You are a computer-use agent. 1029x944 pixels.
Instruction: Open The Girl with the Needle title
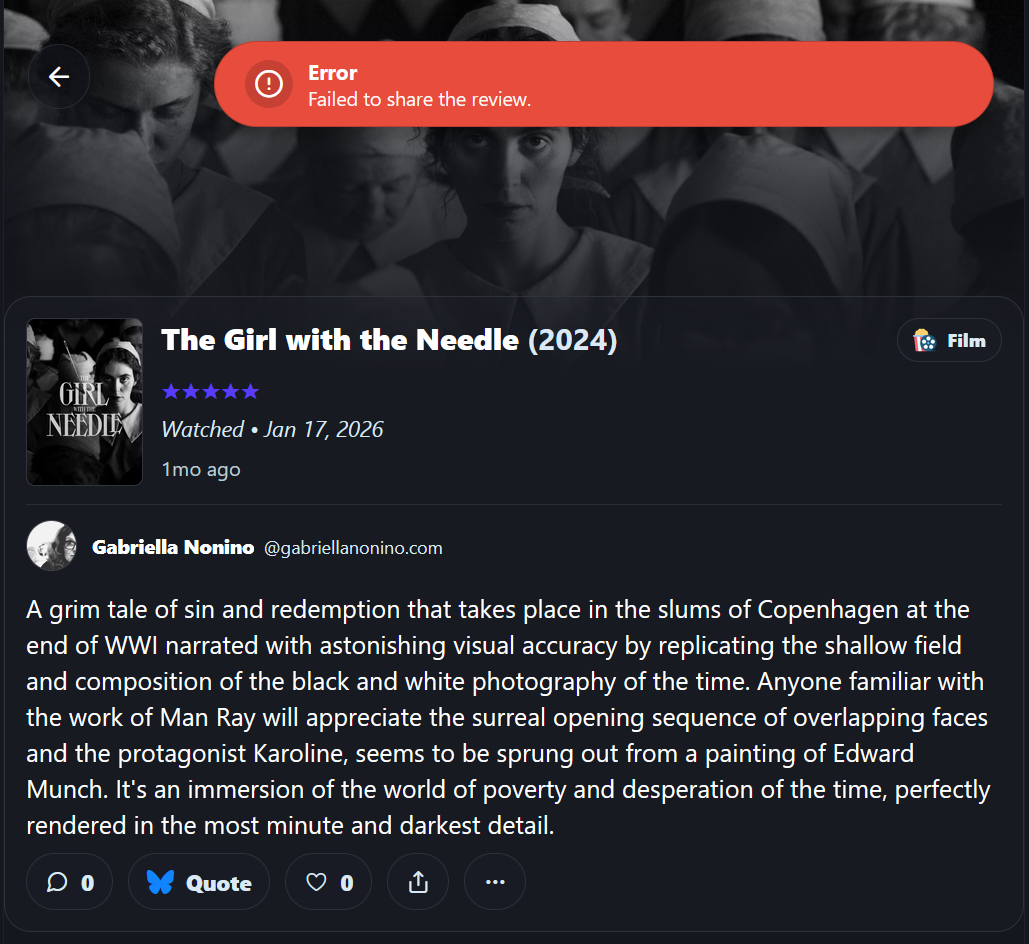340,341
